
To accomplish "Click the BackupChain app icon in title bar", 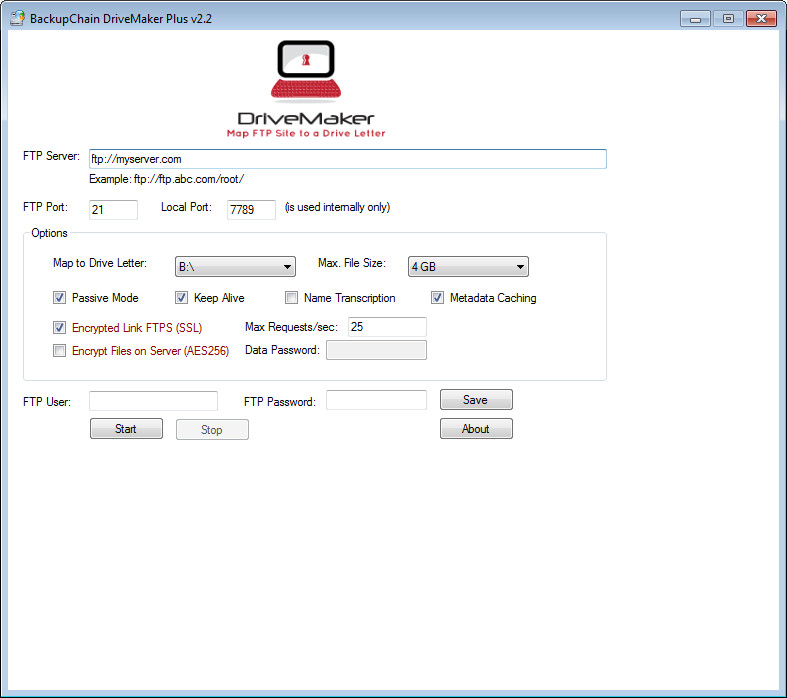I will coord(17,18).
